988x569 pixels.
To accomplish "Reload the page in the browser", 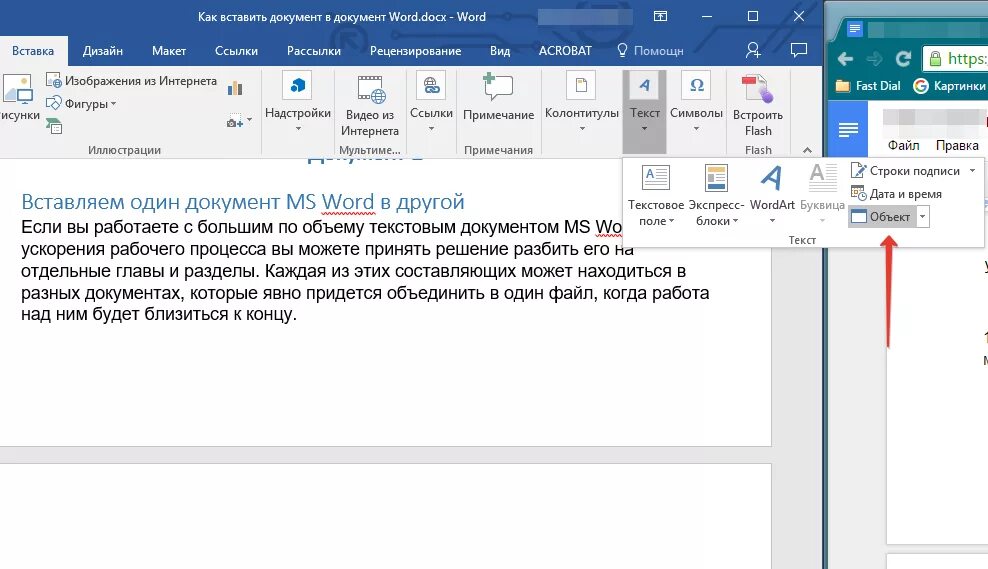I will point(903,59).
